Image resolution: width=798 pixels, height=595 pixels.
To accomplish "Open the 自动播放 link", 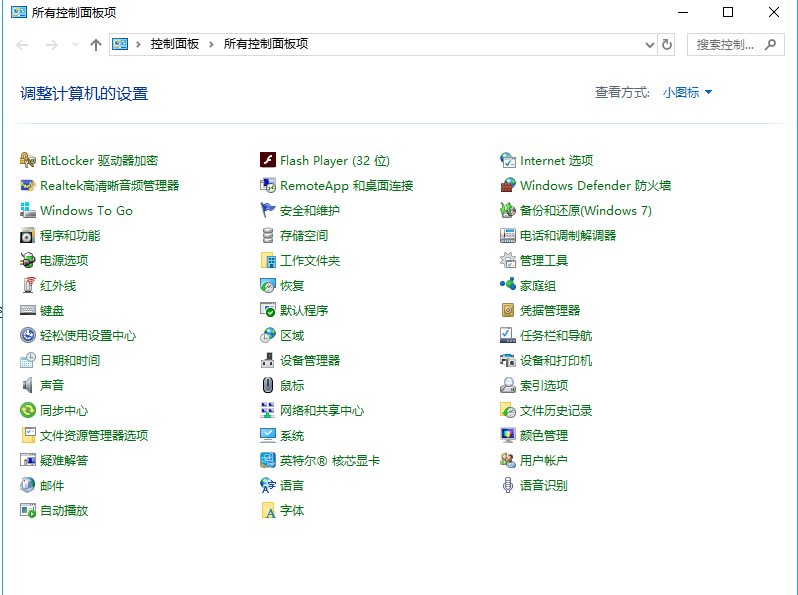I will point(64,509).
